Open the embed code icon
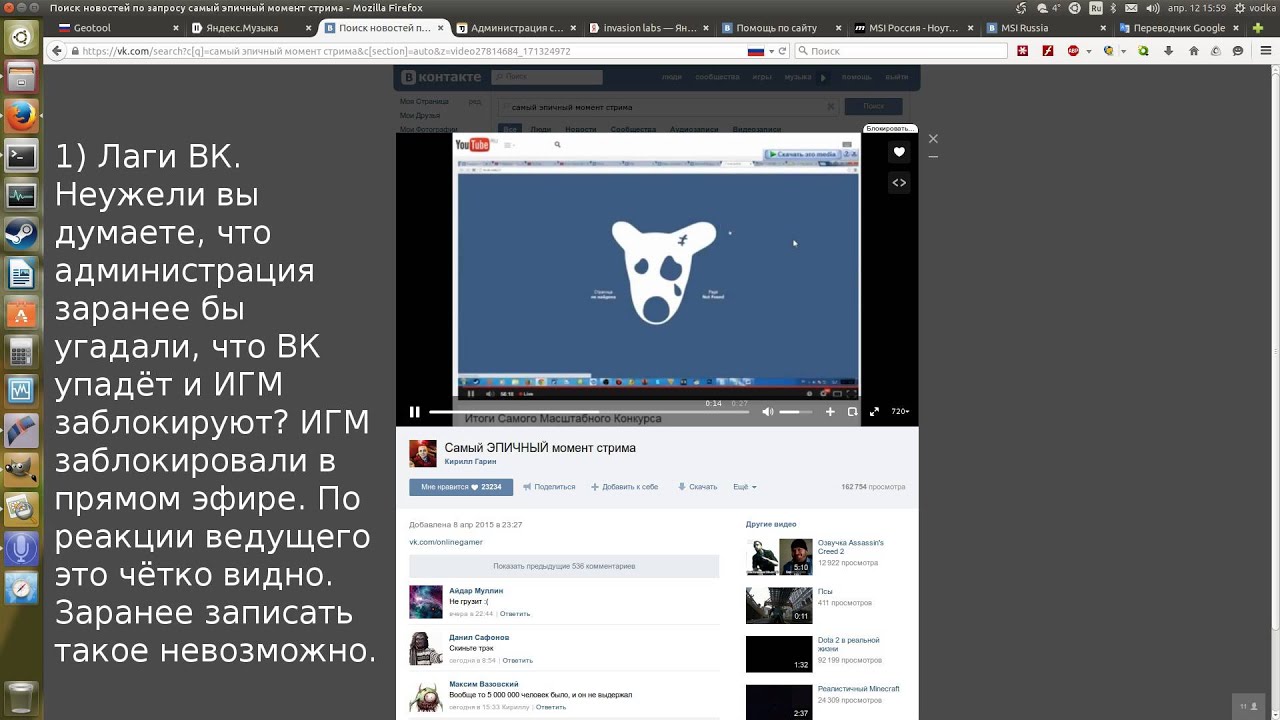Viewport: 1280px width, 720px height. tap(899, 182)
